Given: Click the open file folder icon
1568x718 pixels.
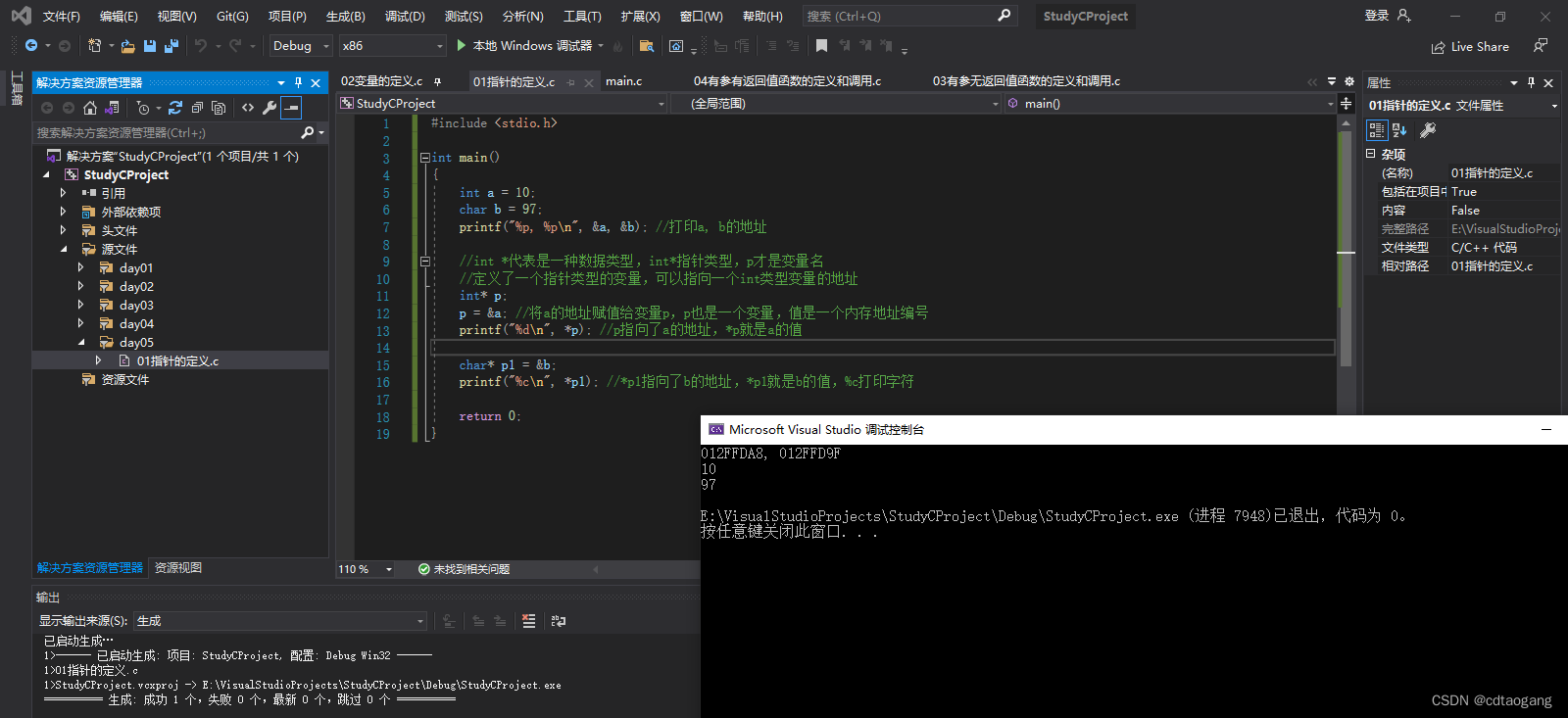Looking at the screenshot, I should [x=127, y=46].
